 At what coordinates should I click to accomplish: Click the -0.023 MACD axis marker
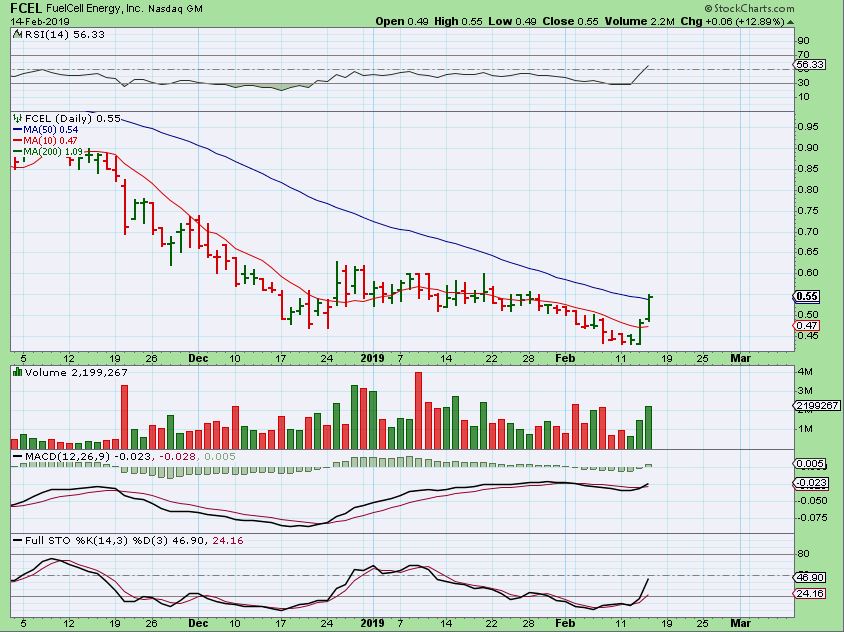(x=811, y=483)
